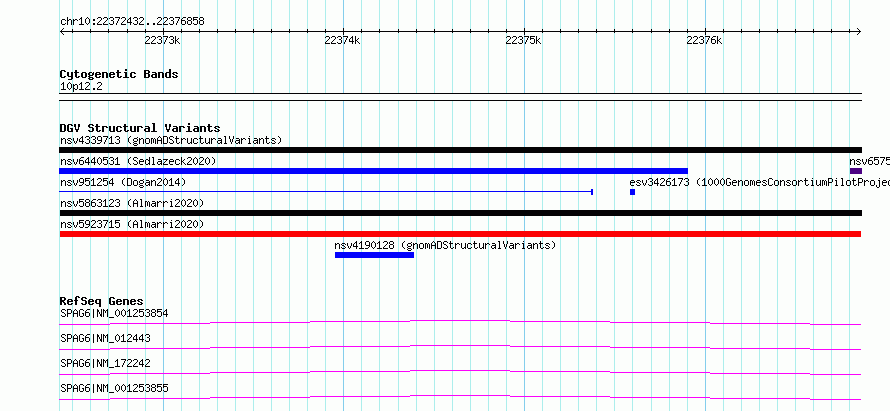Click the purple nsv6575 variant bar
This screenshot has height=411, width=890.
pyautogui.click(x=856, y=171)
